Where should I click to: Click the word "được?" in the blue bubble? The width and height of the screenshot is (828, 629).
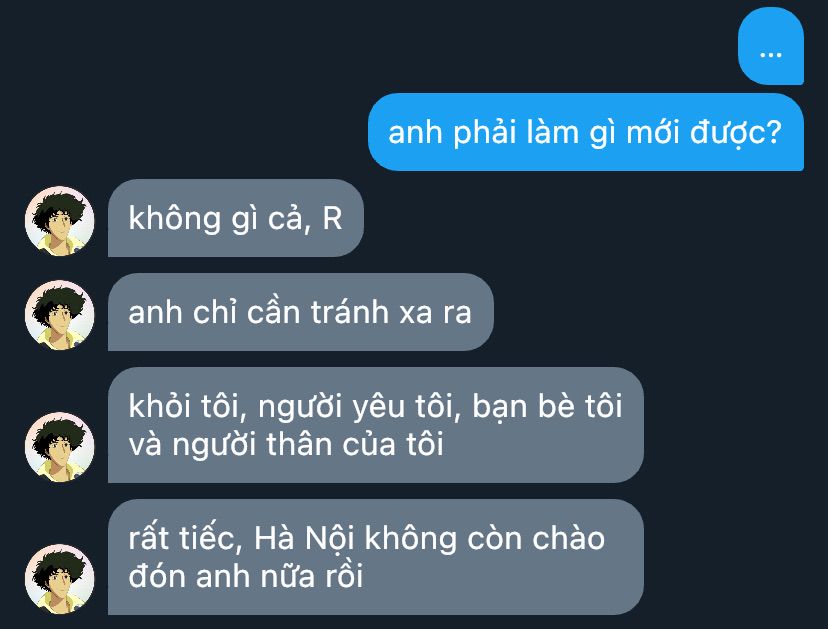tap(736, 133)
